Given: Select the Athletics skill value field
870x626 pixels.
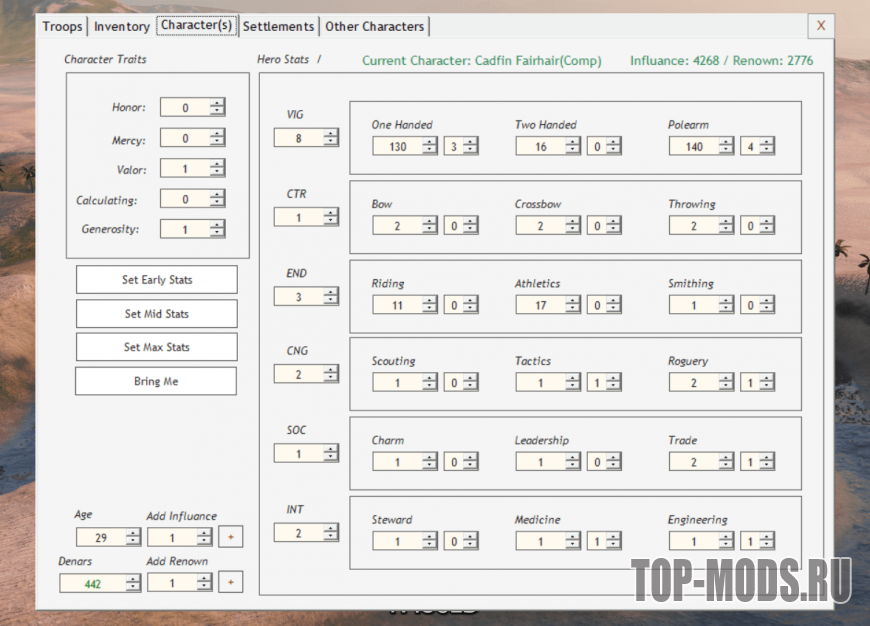Looking at the screenshot, I should point(540,305).
